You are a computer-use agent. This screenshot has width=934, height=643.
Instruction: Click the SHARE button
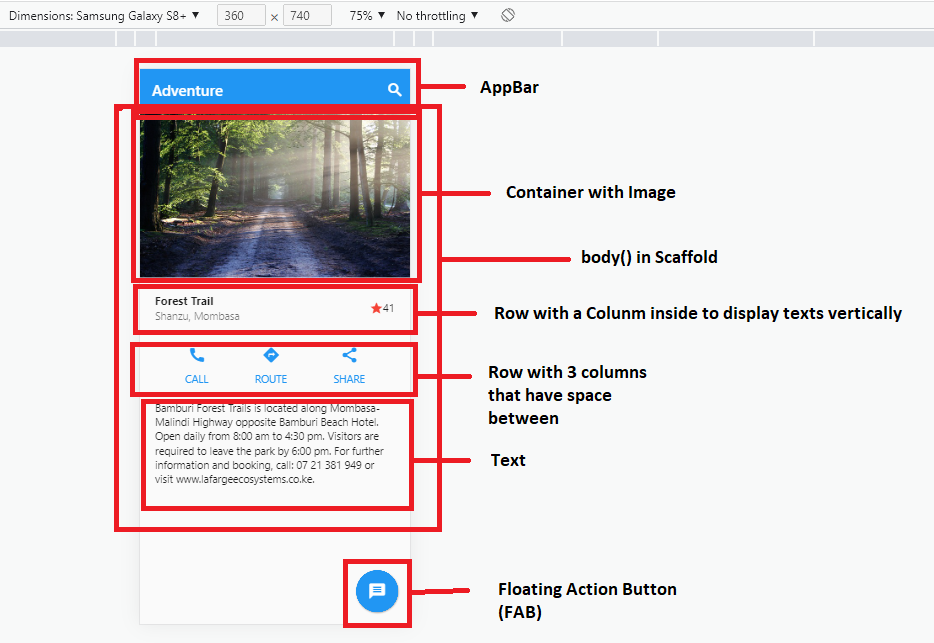[349, 379]
